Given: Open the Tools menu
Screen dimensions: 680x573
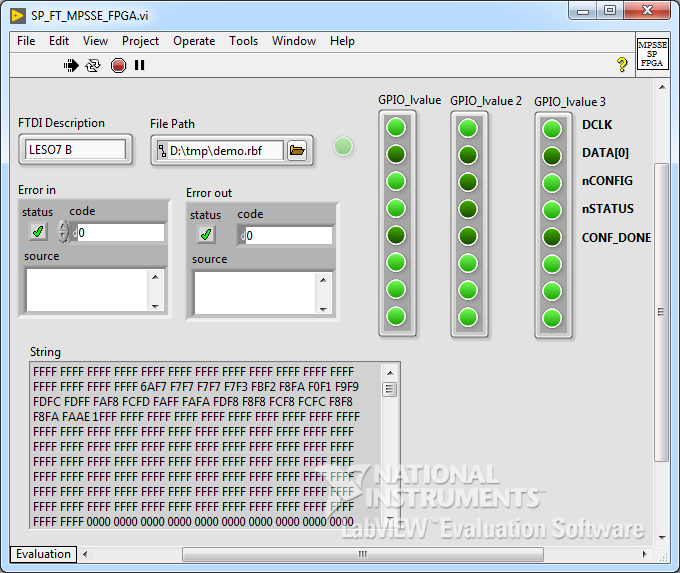Looking at the screenshot, I should tap(243, 41).
